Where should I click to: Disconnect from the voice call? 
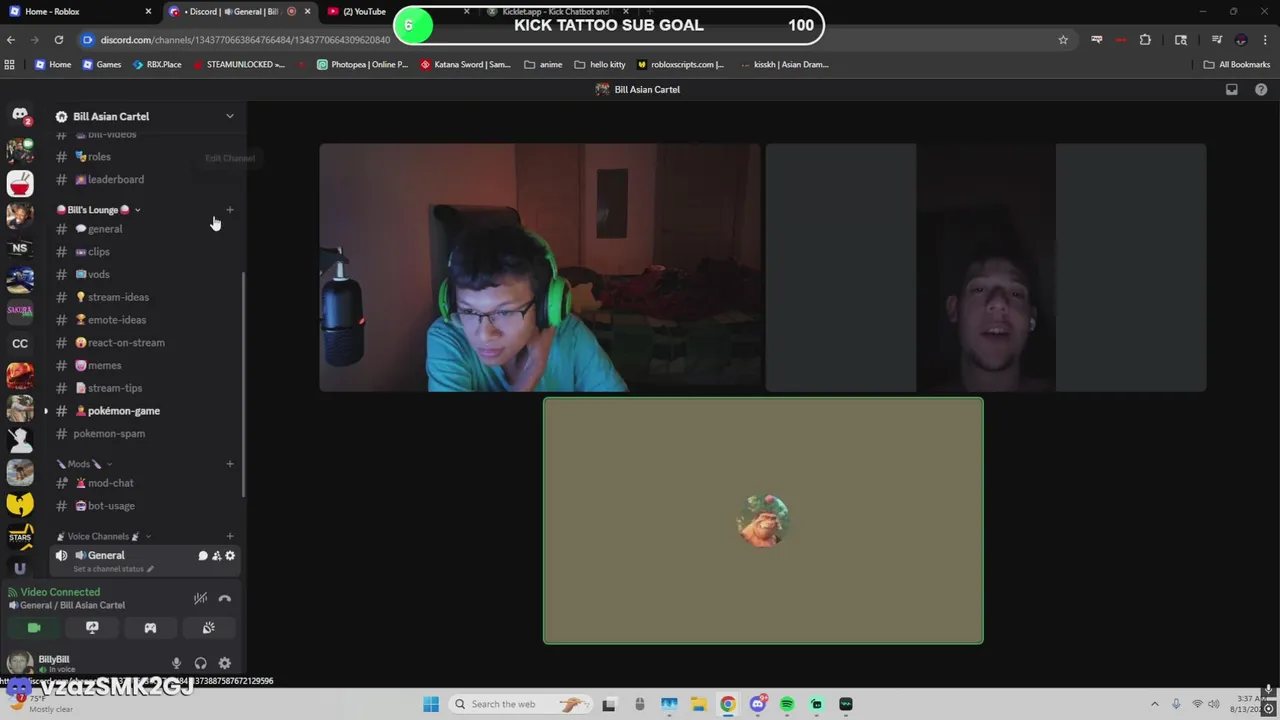pos(224,598)
